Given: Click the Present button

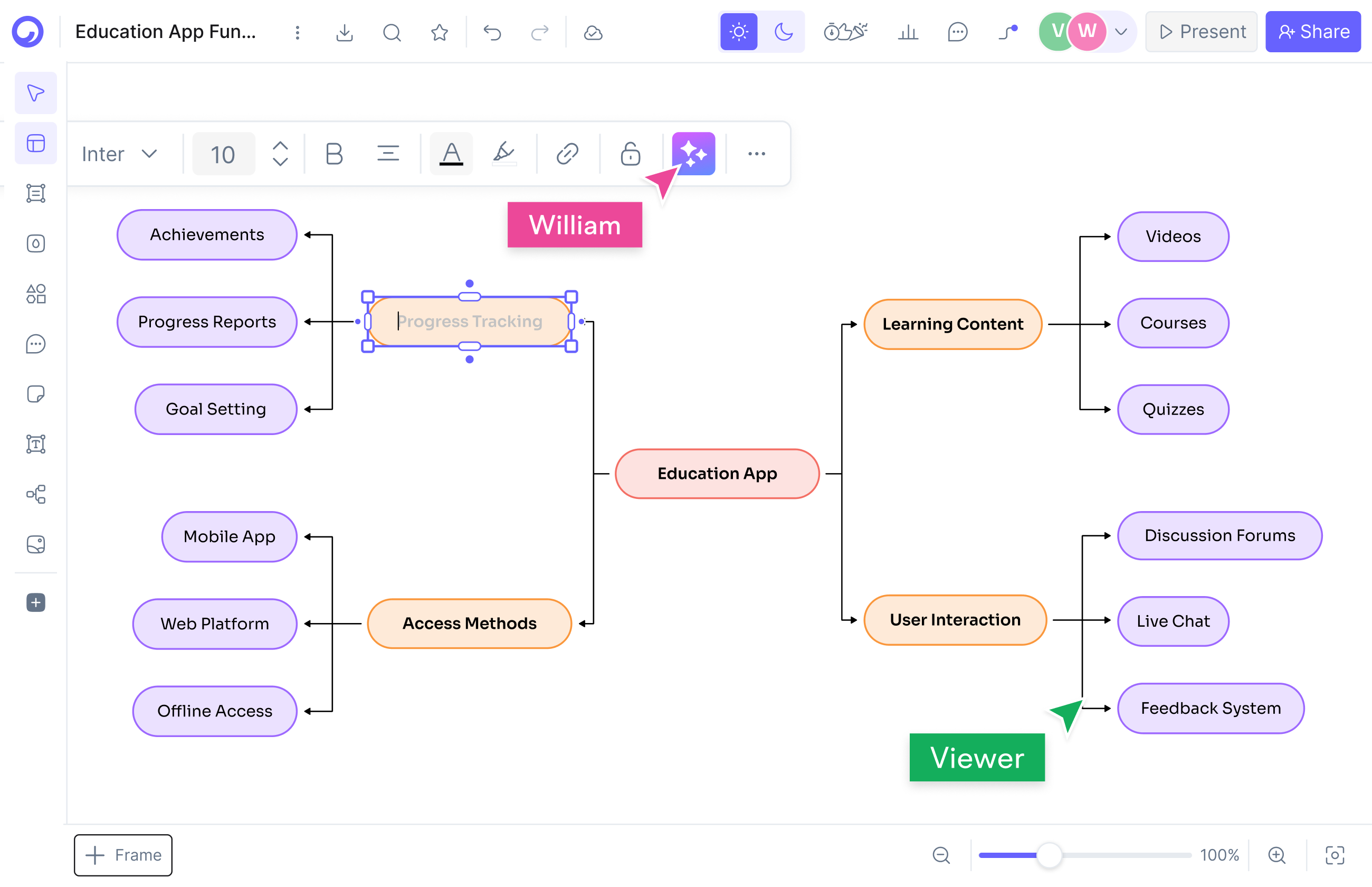Looking at the screenshot, I should [x=1201, y=32].
